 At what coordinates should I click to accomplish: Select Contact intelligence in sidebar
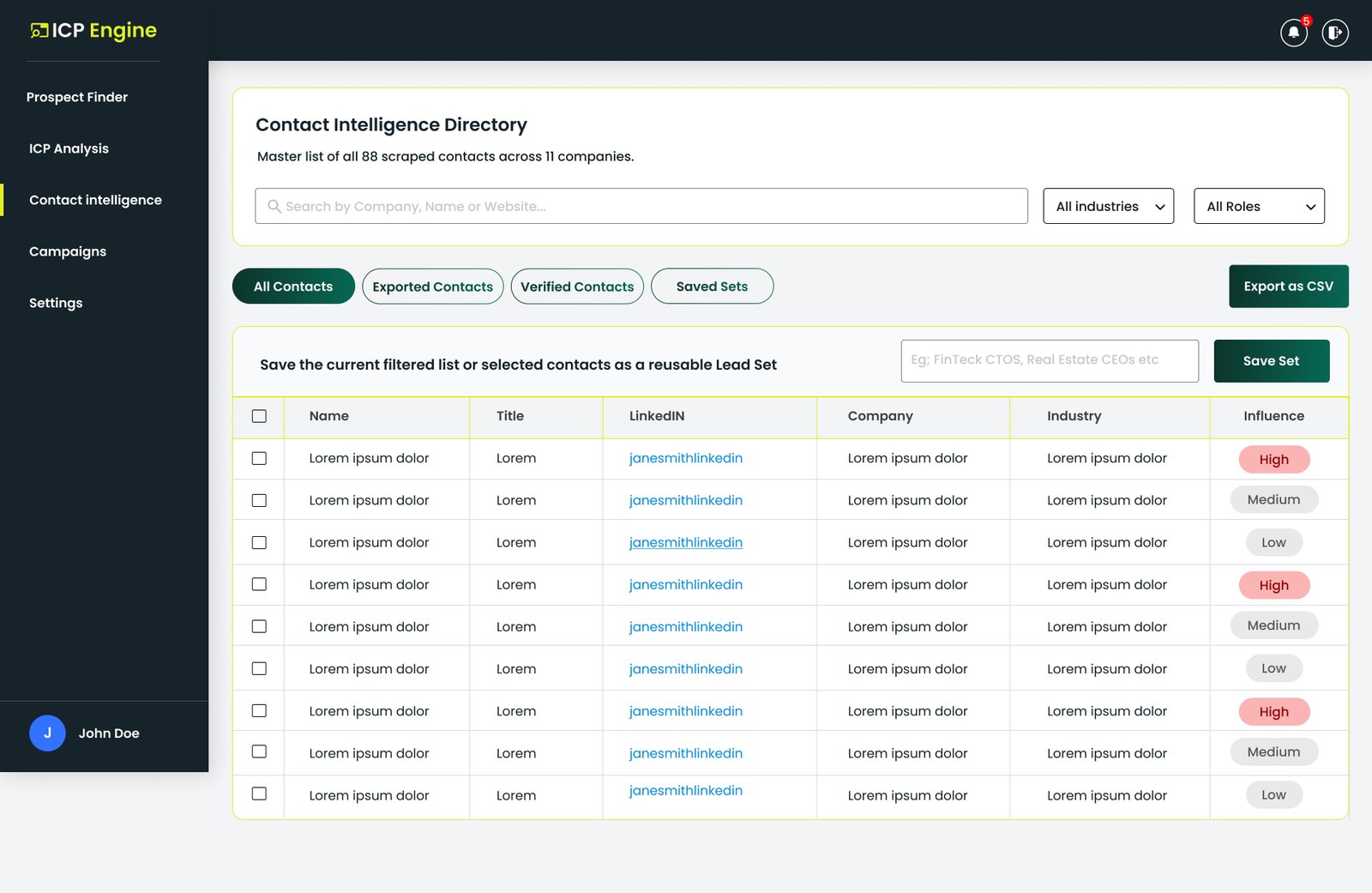(x=95, y=200)
